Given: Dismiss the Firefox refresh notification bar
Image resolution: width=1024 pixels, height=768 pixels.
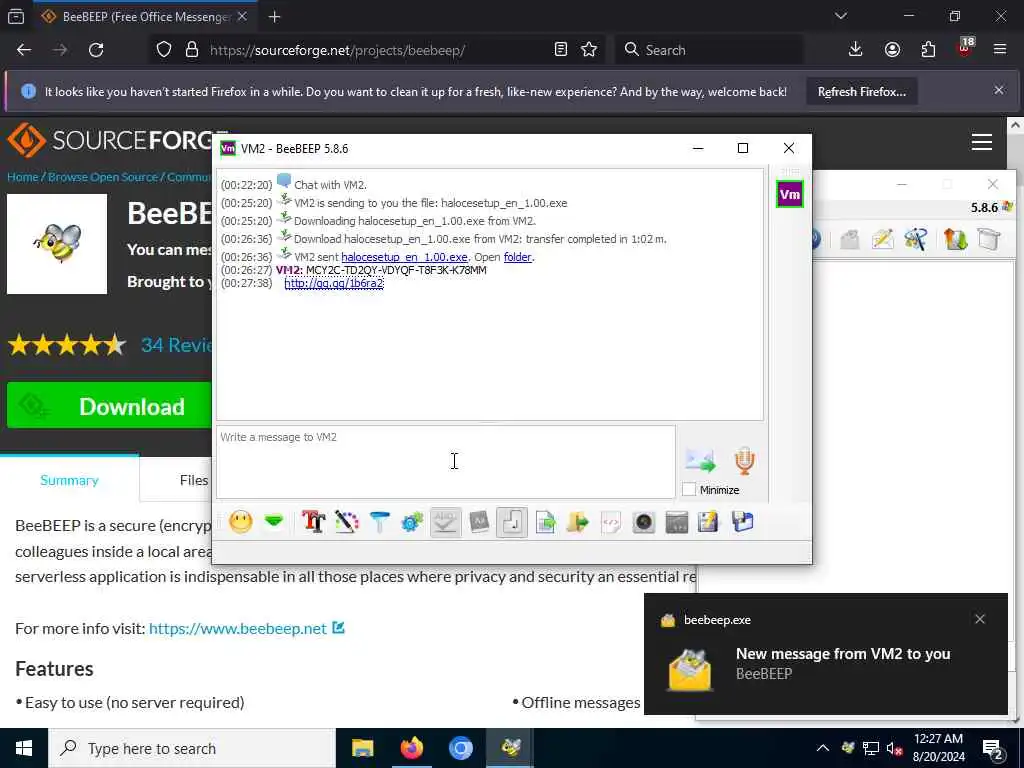Looking at the screenshot, I should point(999,91).
